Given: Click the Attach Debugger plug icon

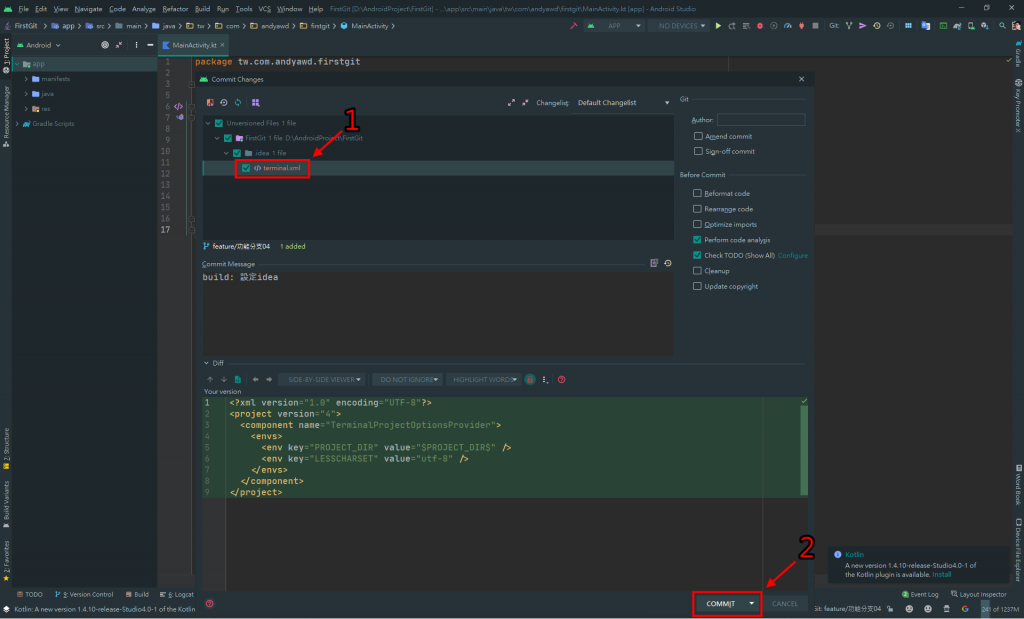Looking at the screenshot, I should tap(801, 26).
